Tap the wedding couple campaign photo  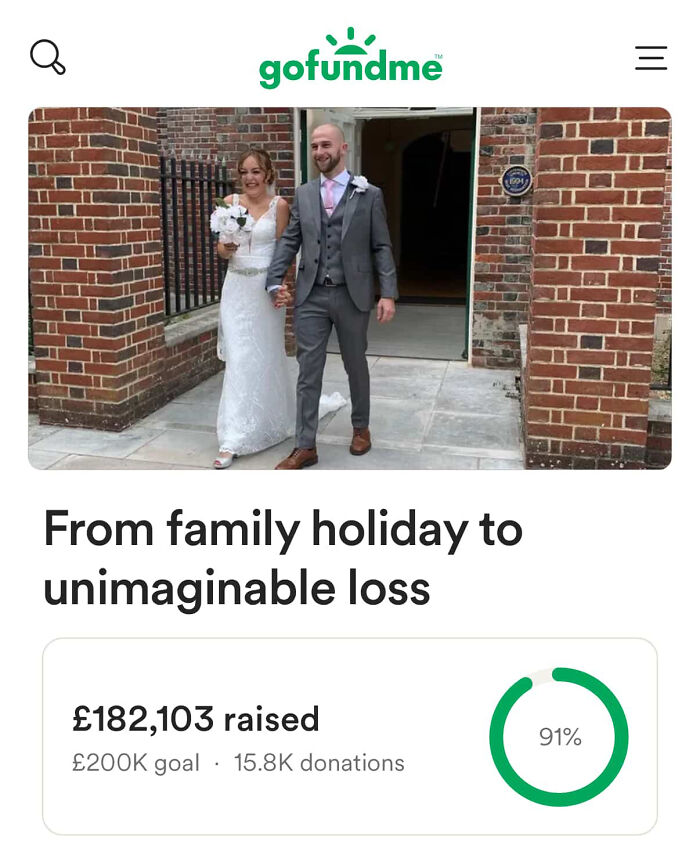(349, 290)
